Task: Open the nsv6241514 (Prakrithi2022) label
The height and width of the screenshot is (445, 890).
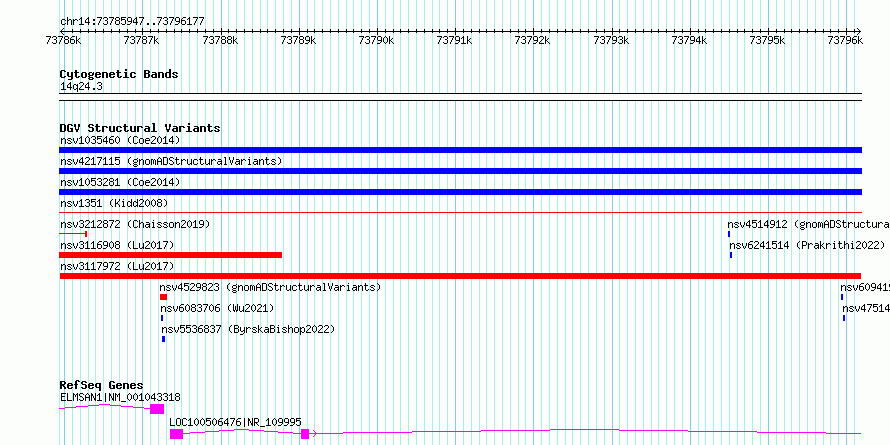Action: point(807,245)
